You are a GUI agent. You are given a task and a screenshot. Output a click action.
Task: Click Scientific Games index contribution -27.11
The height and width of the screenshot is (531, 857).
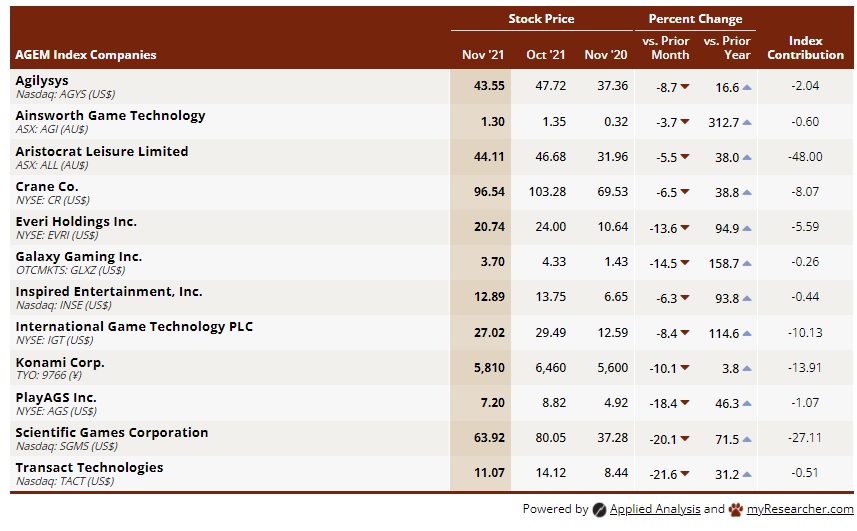coord(805,438)
